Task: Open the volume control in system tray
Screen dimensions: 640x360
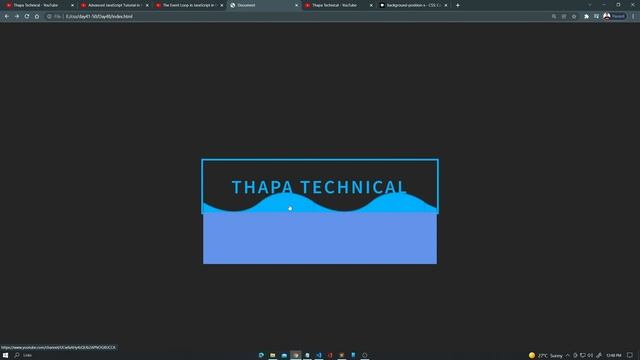Action: pyautogui.click(x=590, y=356)
